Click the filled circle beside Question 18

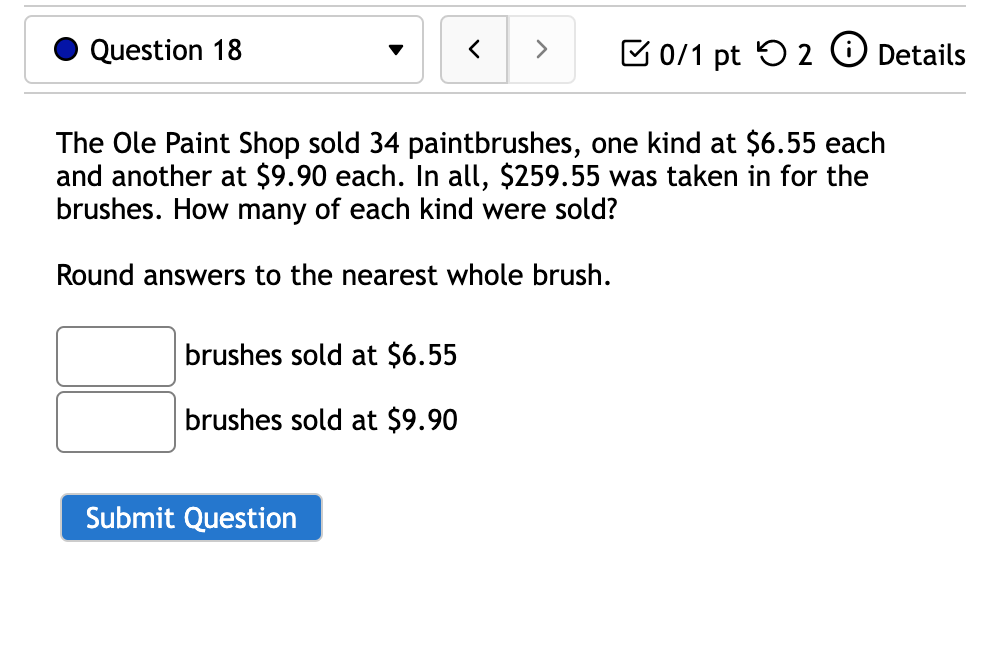[x=66, y=50]
